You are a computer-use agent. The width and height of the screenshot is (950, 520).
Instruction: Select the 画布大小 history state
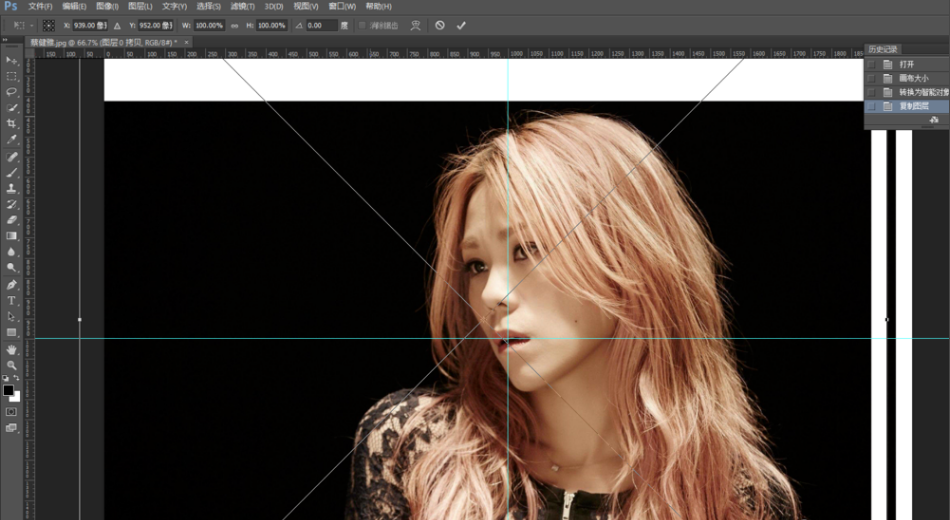pyautogui.click(x=906, y=78)
